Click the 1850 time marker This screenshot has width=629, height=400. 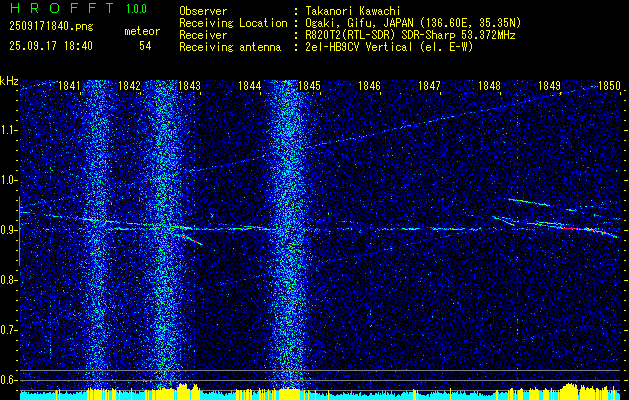coord(610,85)
